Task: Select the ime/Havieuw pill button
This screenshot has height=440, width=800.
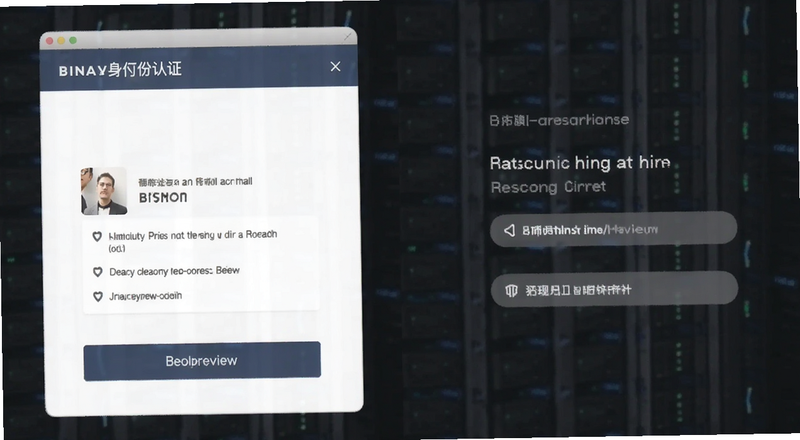Action: [x=613, y=230]
